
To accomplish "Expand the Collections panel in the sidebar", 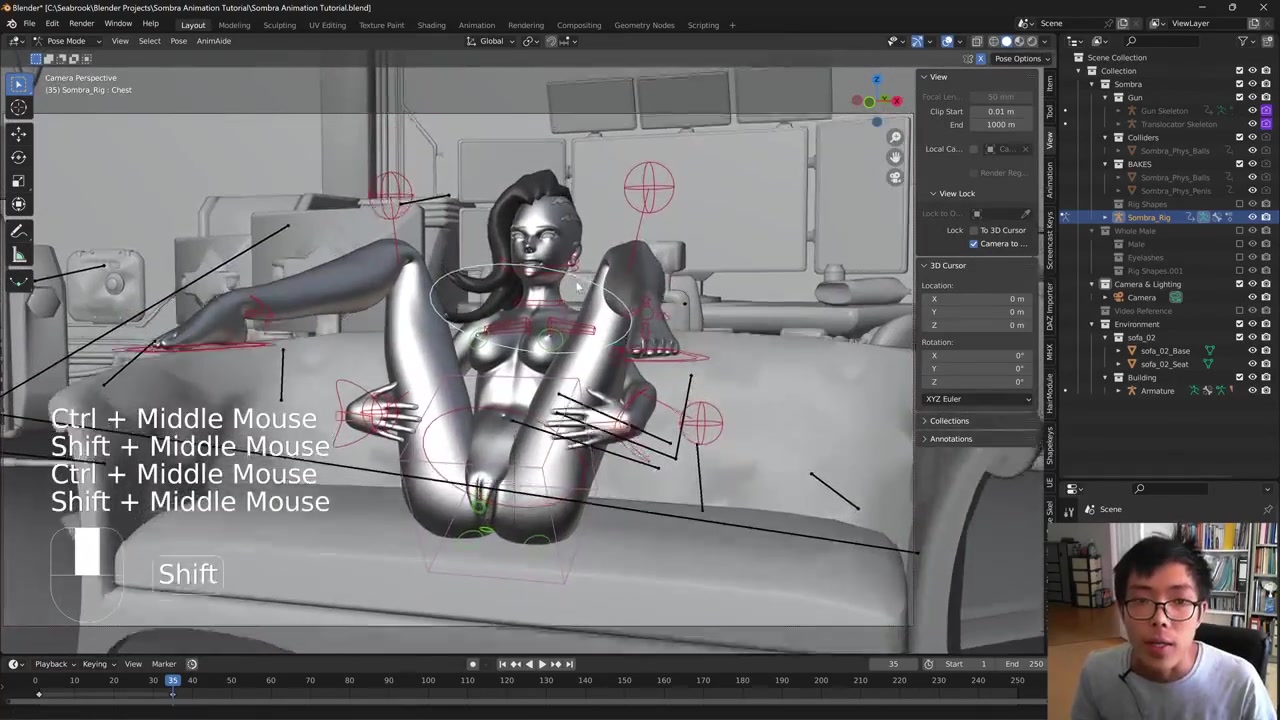I will click(949, 421).
